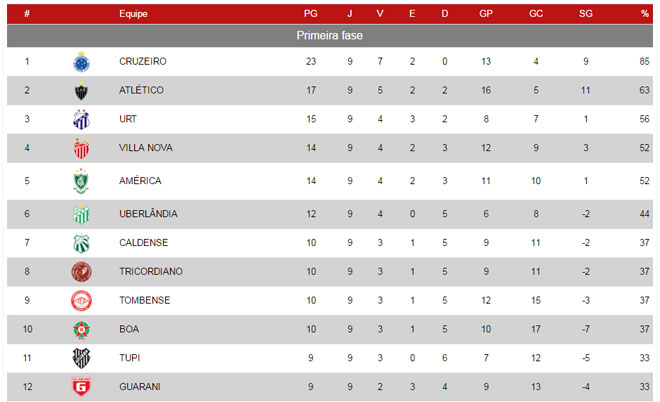Click the Primeira fase section bar
Screen dimensions: 660x402
coord(330,36)
